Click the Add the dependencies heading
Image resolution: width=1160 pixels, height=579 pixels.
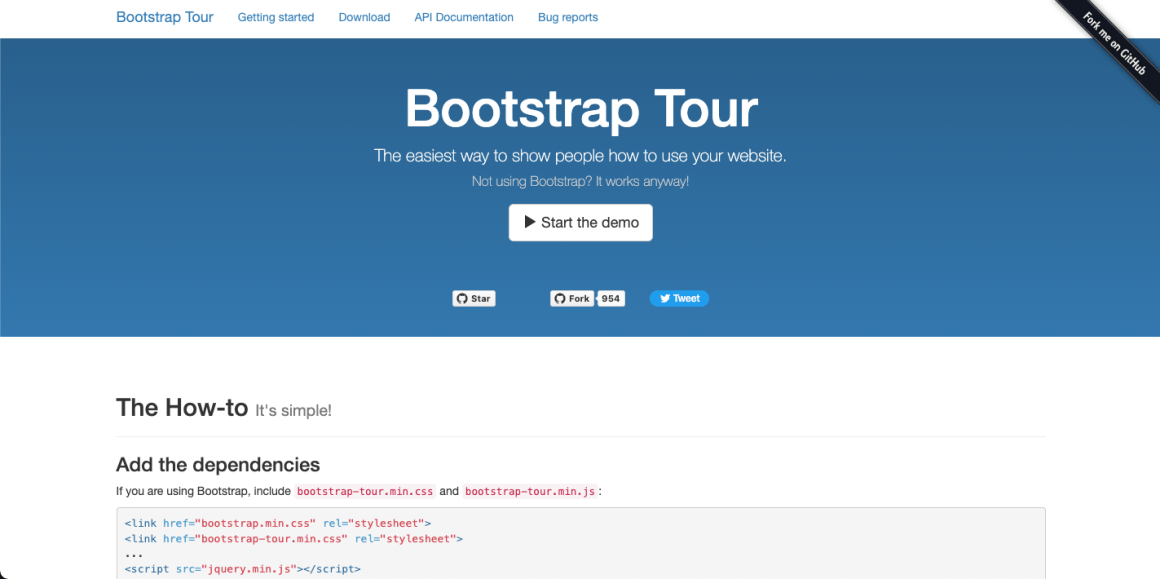coord(217,464)
